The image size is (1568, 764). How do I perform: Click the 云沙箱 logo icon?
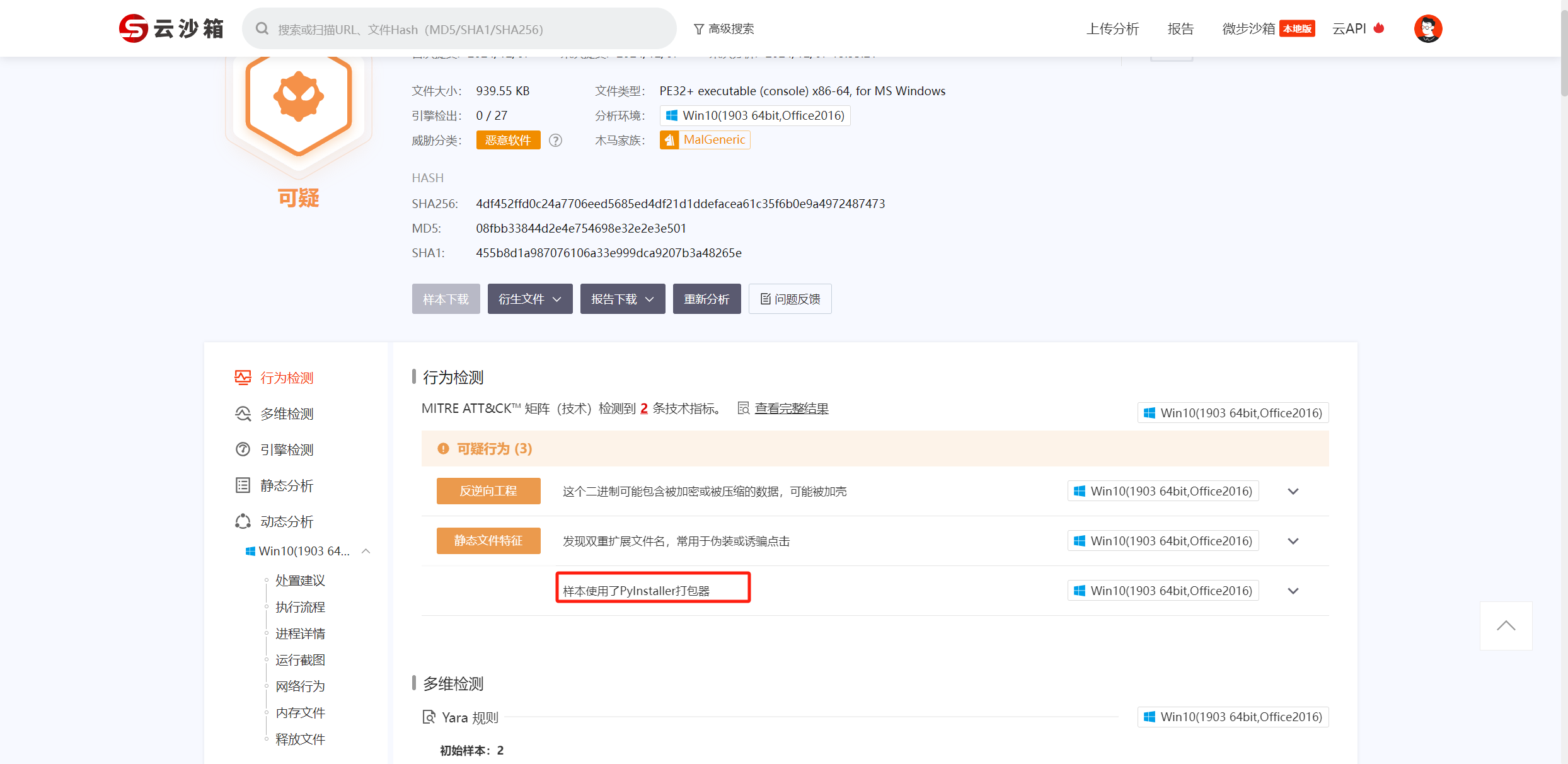click(134, 28)
